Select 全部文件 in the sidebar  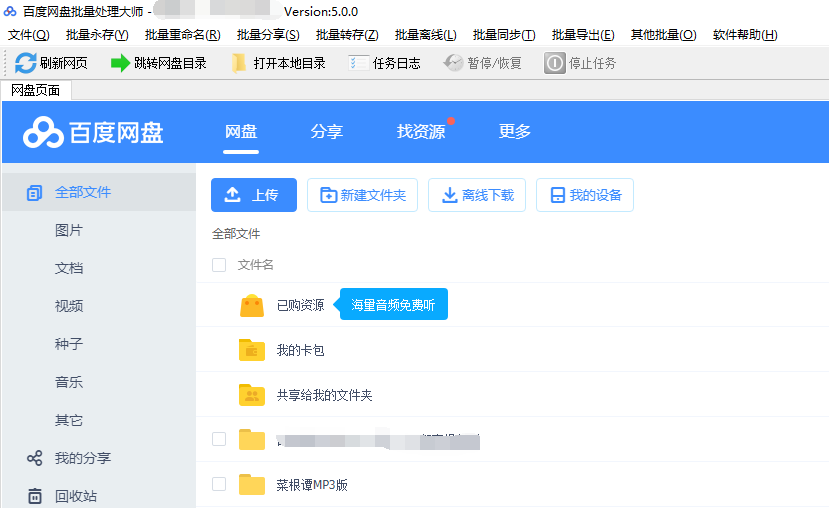pos(99,192)
